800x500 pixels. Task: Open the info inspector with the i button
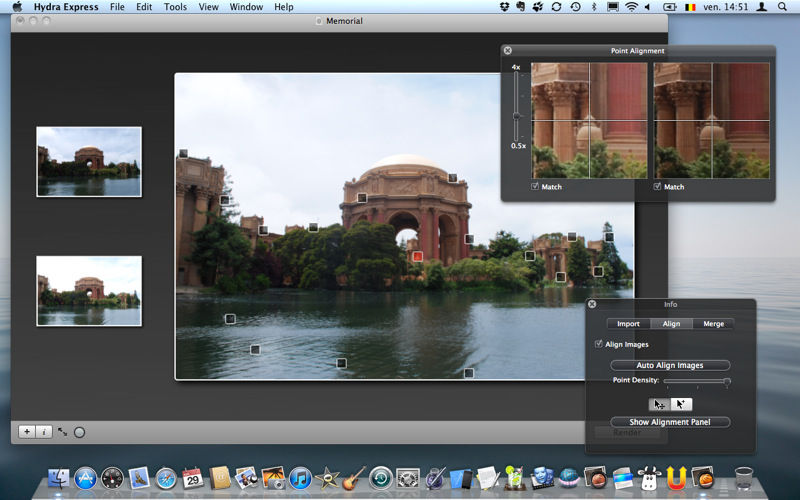click(44, 432)
